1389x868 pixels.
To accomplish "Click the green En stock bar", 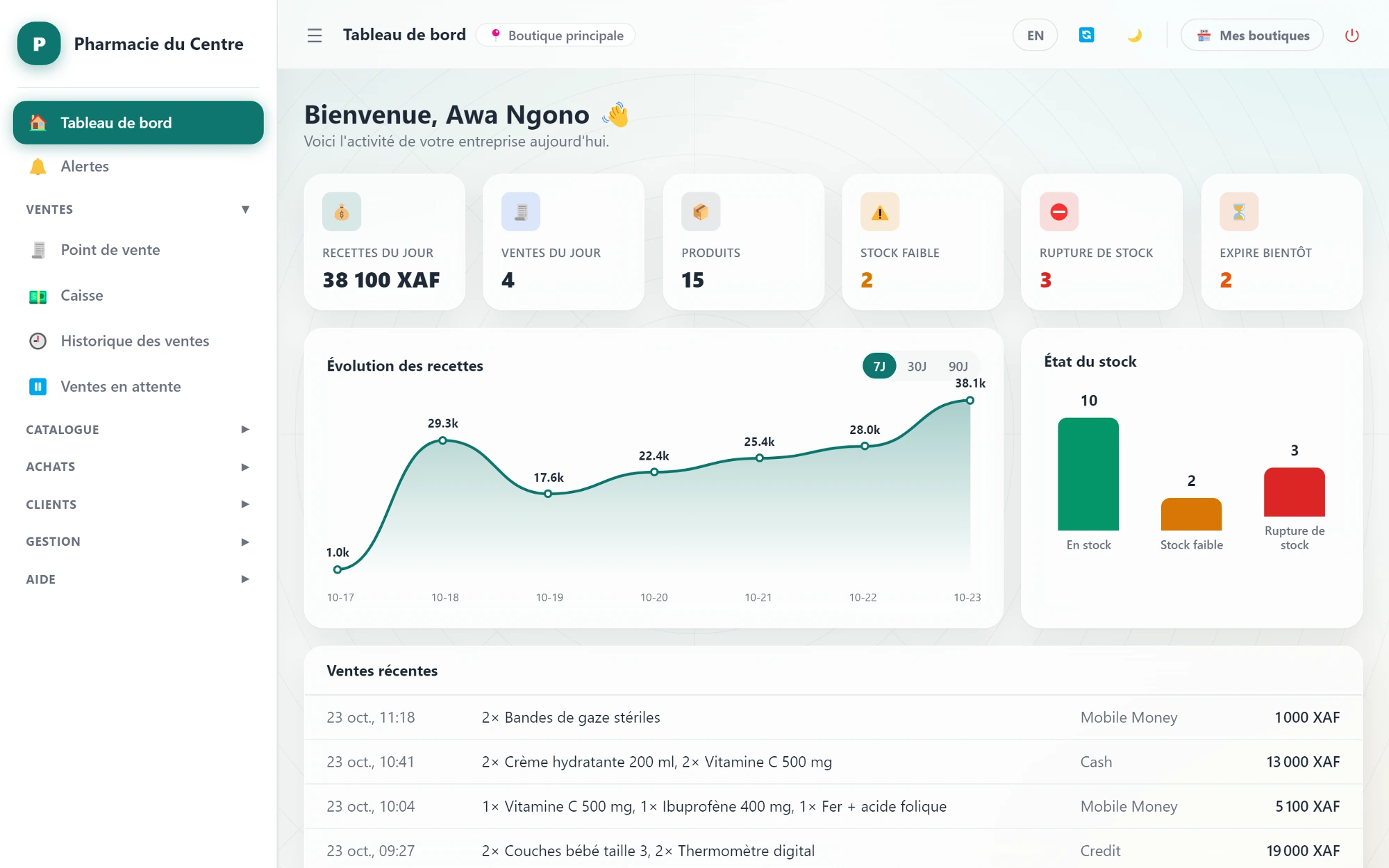I will [1088, 474].
